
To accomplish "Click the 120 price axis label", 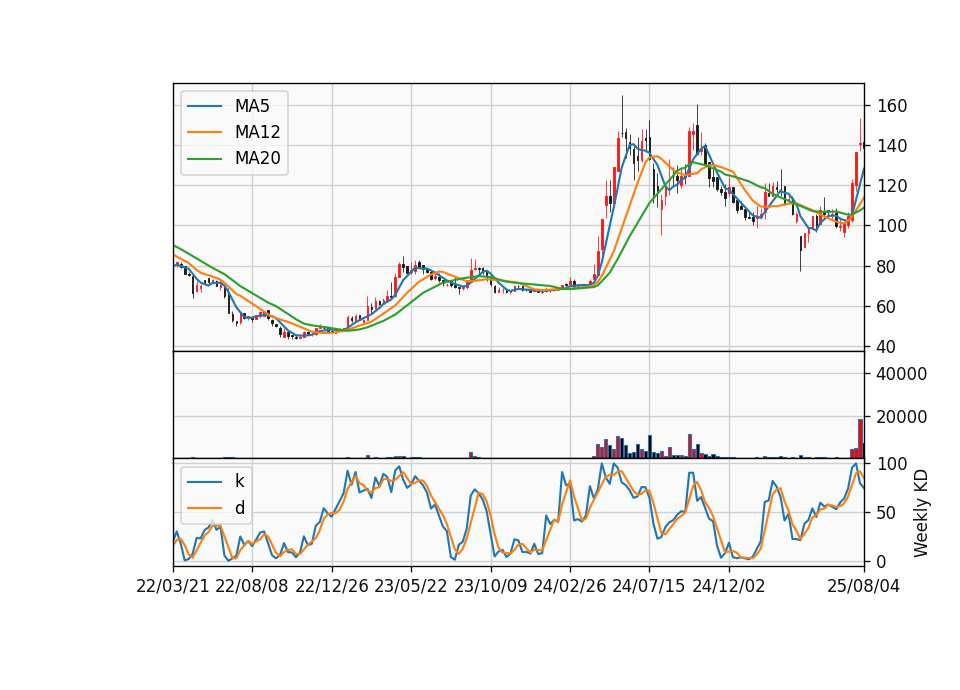I will click(x=892, y=186).
